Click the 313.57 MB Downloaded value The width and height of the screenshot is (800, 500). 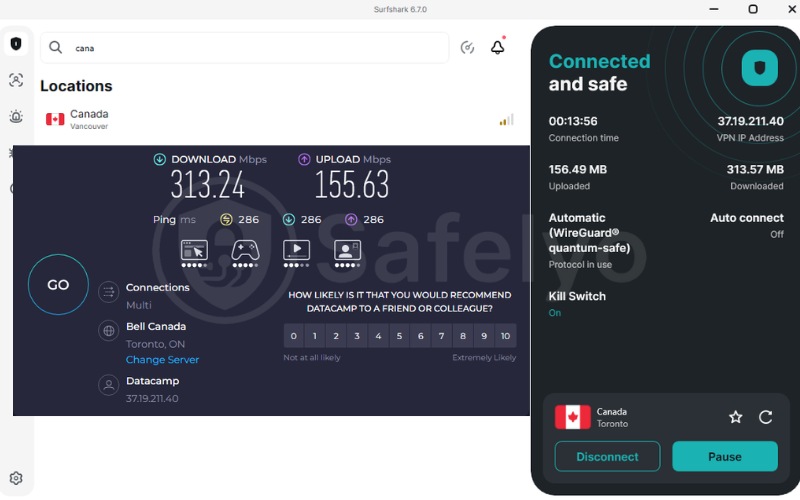click(x=755, y=169)
